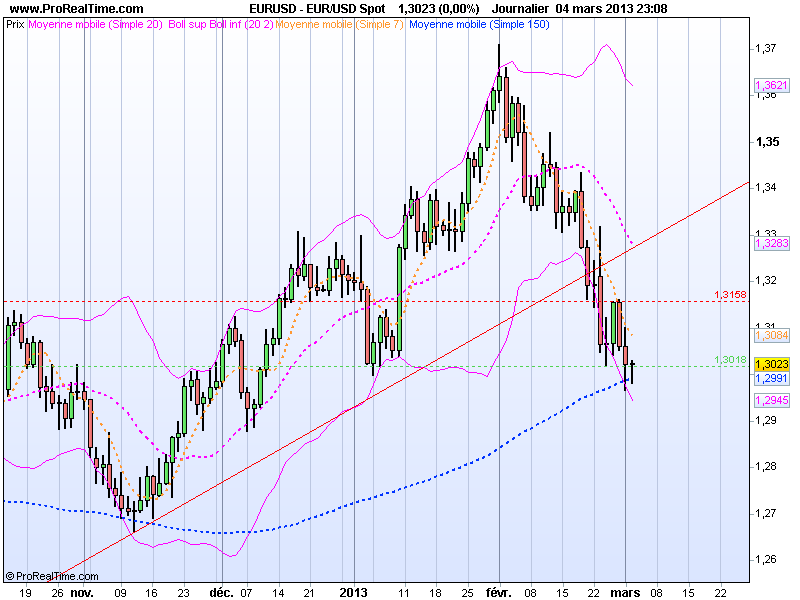Click the red 1,3158 resistance level label
Image resolution: width=800 pixels, height=600 pixels.
tap(730, 294)
